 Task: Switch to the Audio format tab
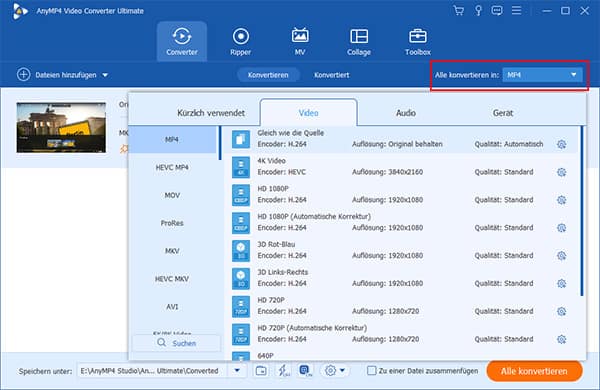click(406, 113)
